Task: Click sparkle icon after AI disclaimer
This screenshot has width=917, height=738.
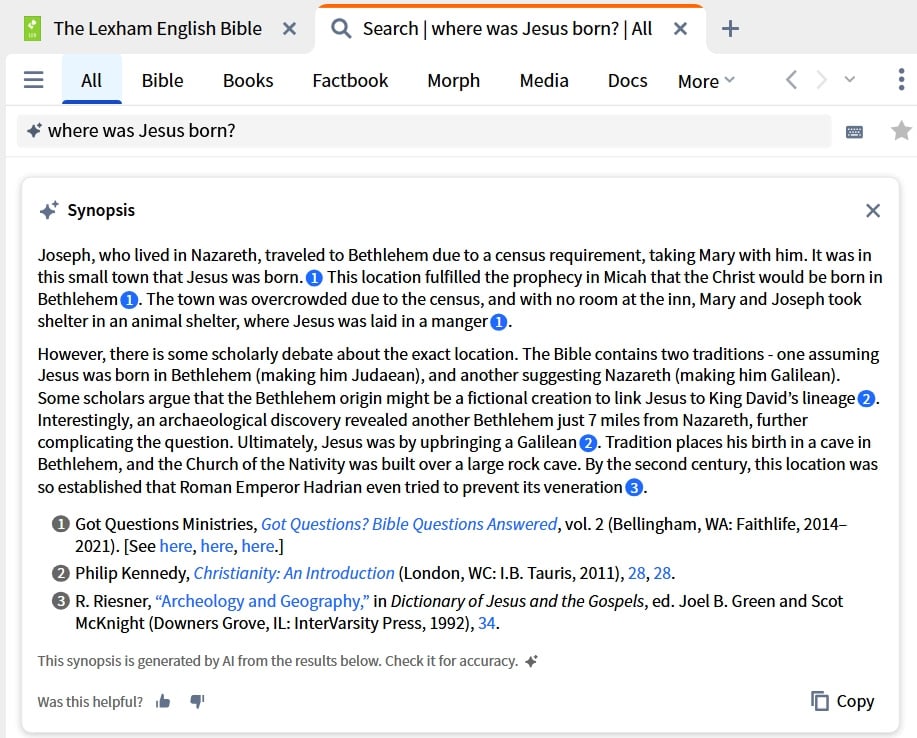Action: point(531,661)
